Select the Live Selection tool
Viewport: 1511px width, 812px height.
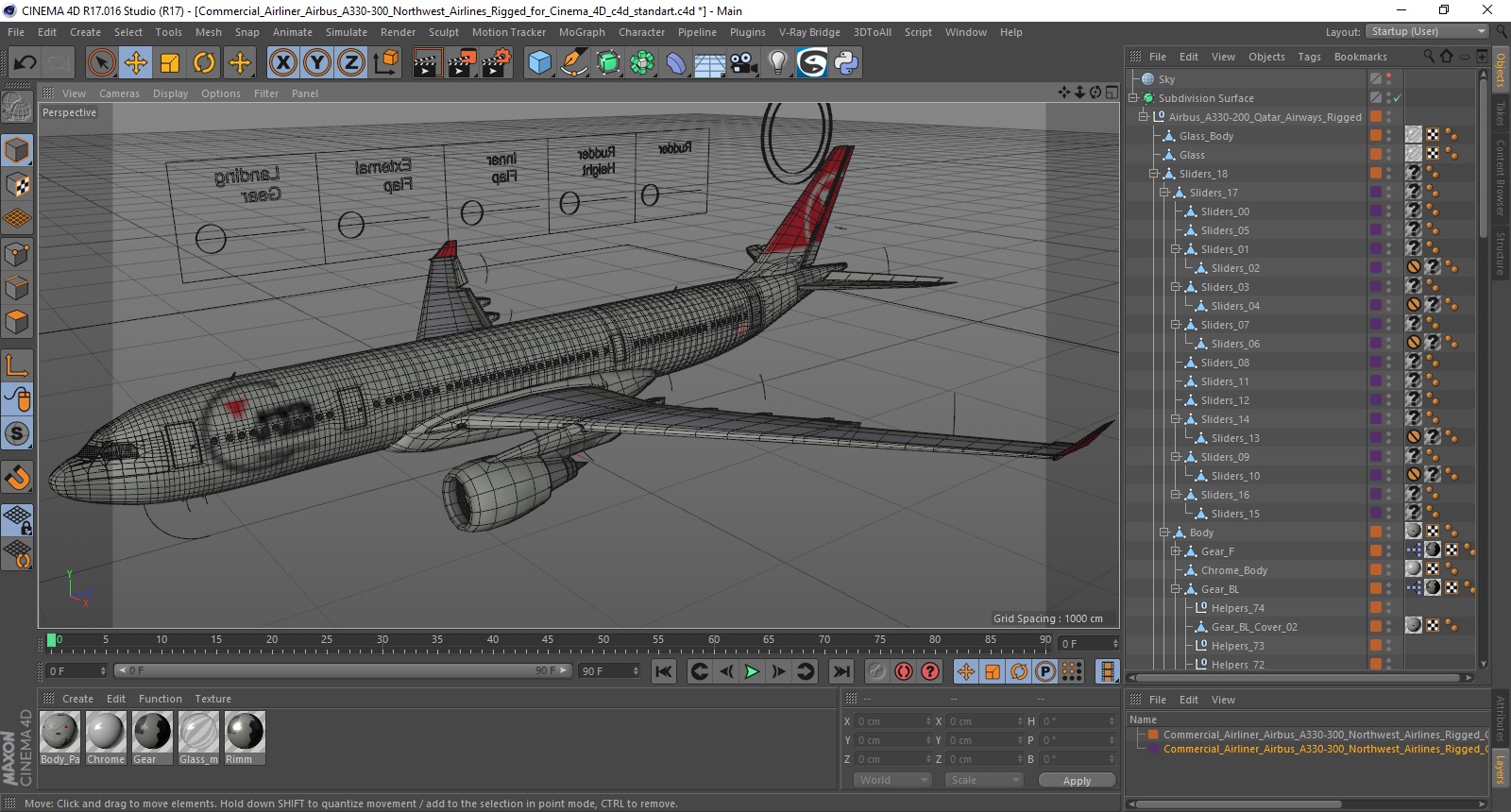[x=101, y=63]
